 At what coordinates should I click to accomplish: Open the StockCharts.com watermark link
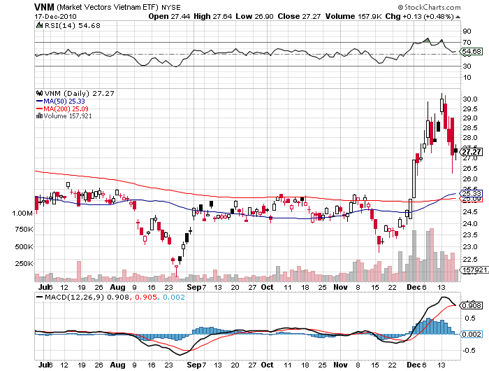point(429,7)
